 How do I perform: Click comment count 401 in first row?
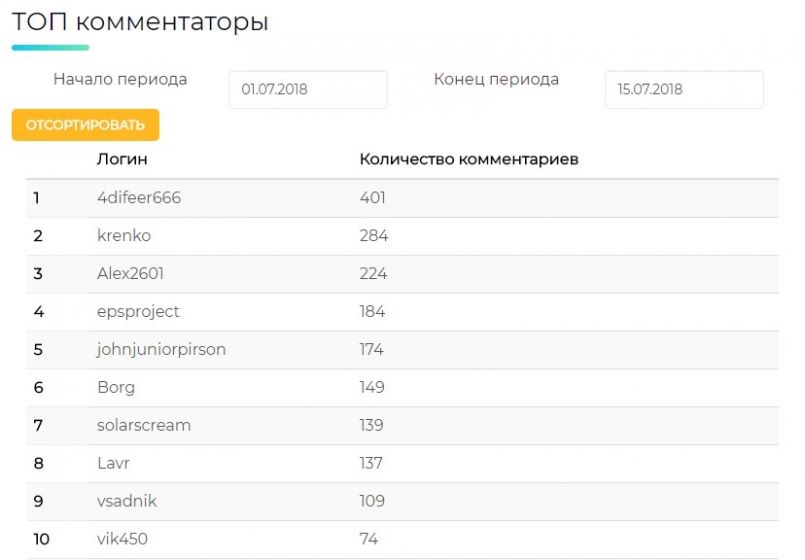click(x=372, y=198)
